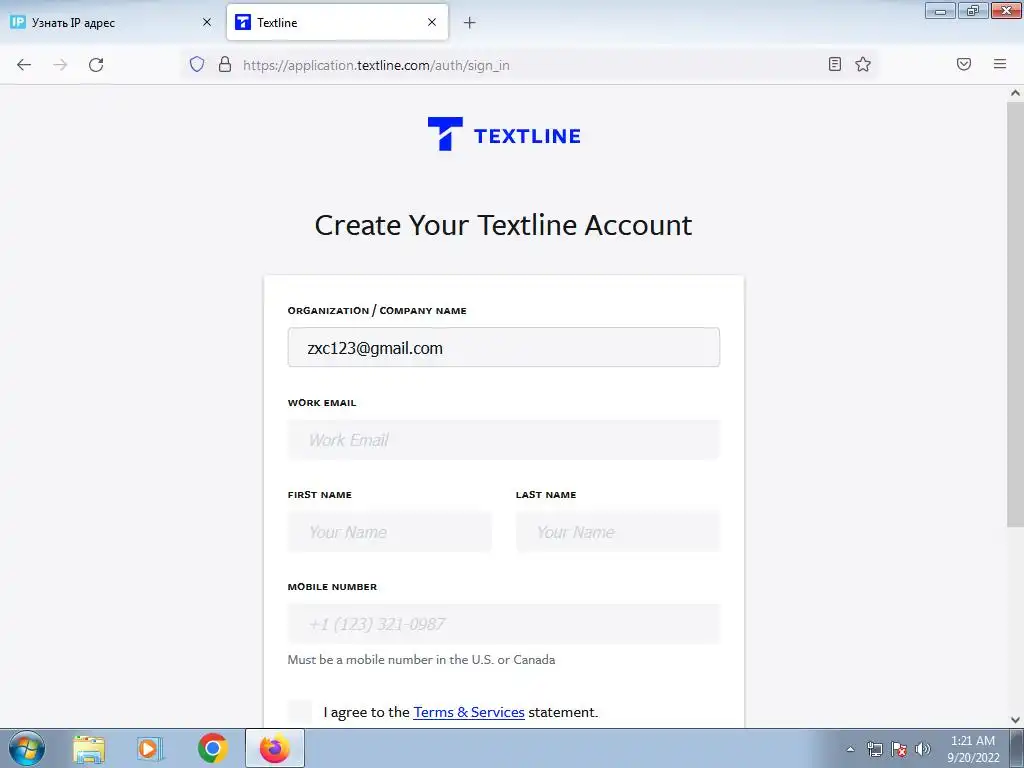Toggle reader view icon in address bar
Image resolution: width=1024 pixels, height=768 pixels.
point(835,64)
